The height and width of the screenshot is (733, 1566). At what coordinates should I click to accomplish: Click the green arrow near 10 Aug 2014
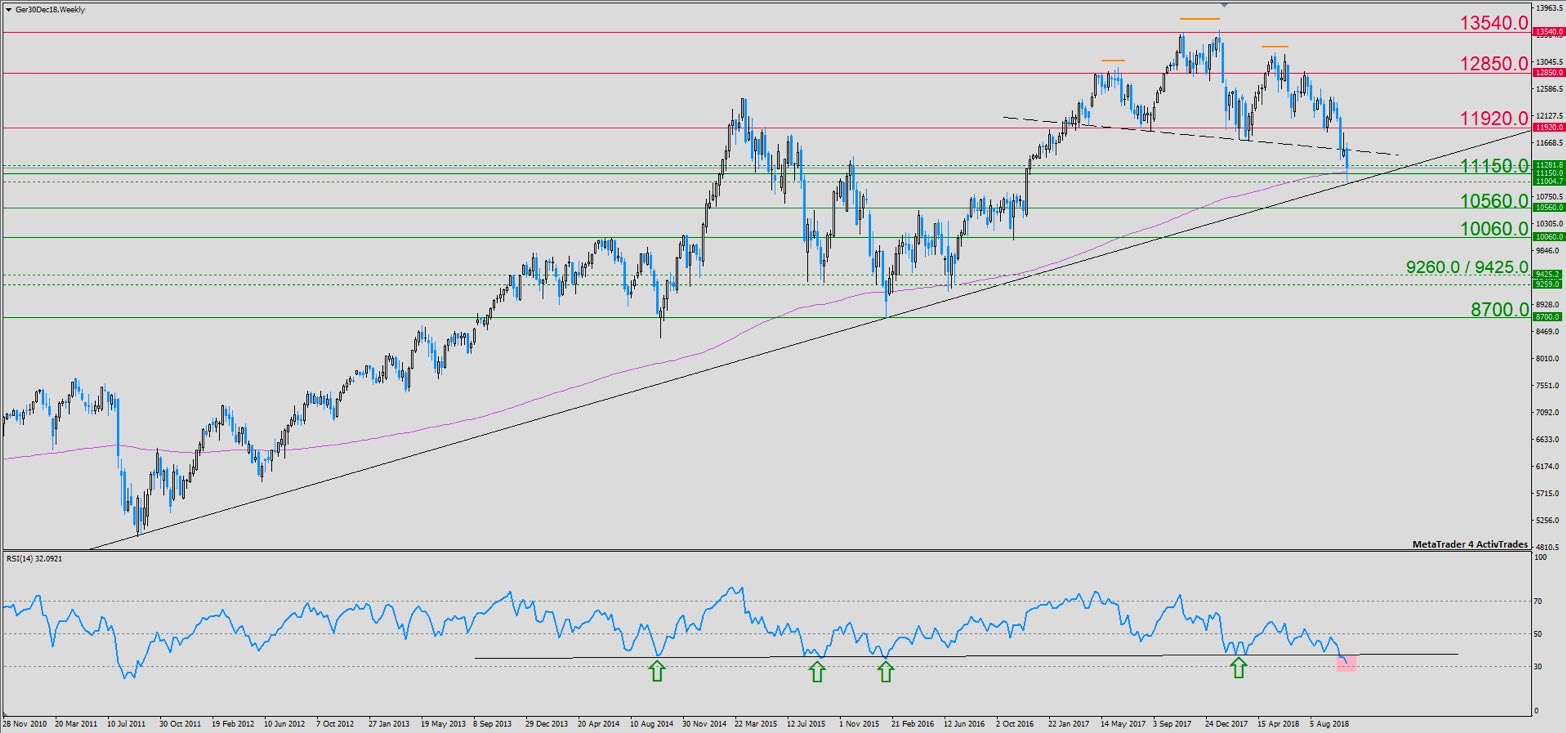point(657,671)
